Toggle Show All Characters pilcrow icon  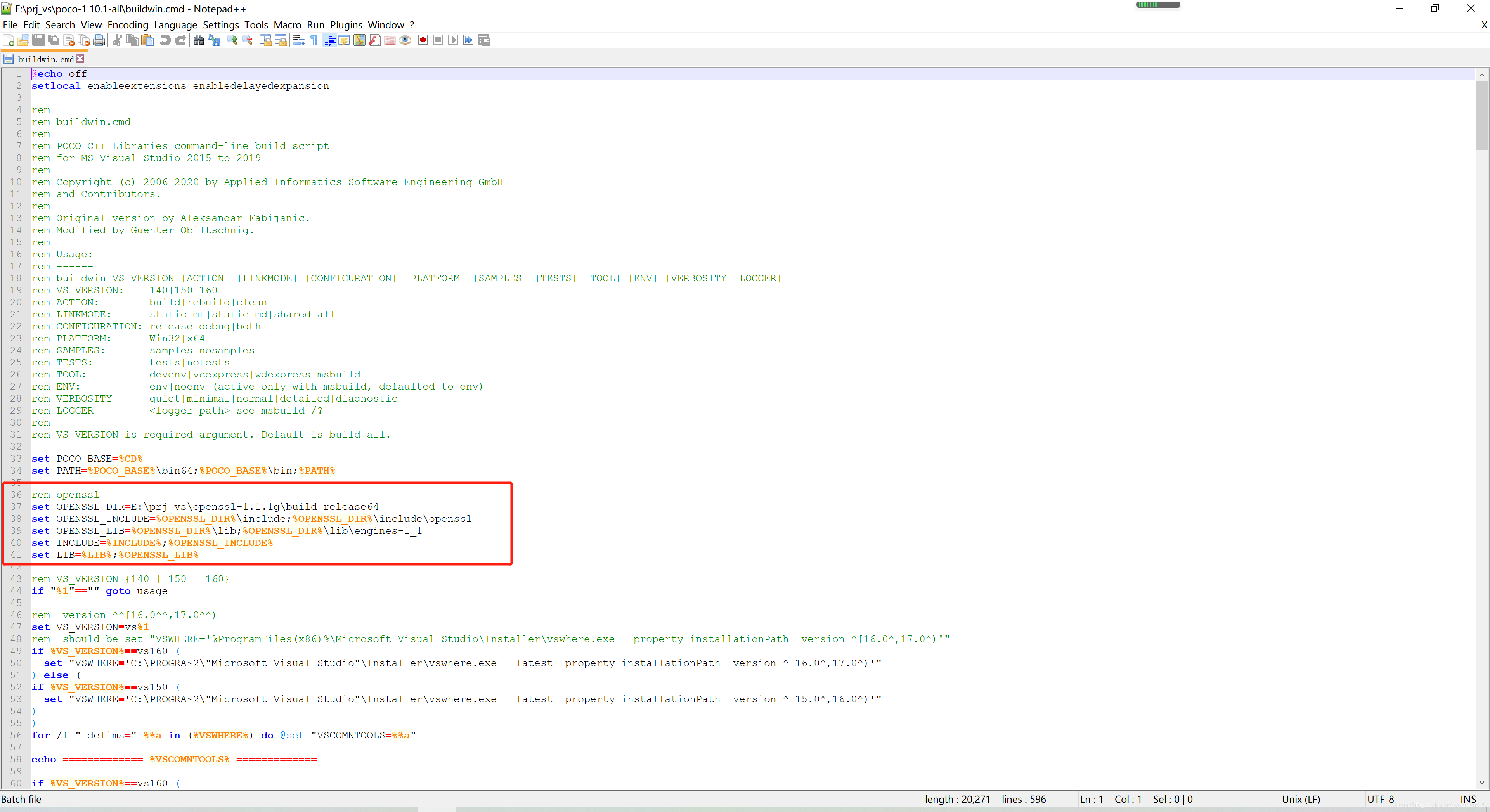pyautogui.click(x=314, y=40)
